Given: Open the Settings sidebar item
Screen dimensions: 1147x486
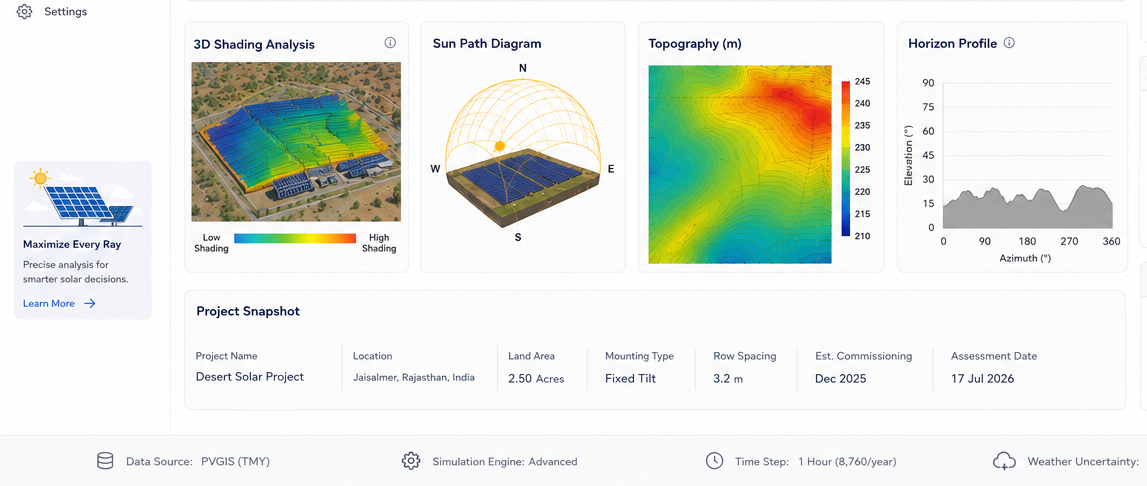Looking at the screenshot, I should (52, 12).
